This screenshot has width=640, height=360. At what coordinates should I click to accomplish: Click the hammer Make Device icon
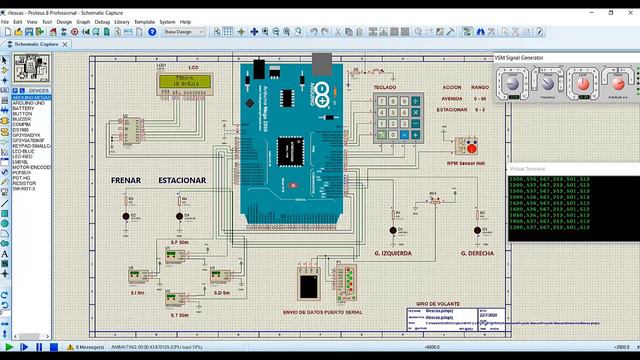(451, 32)
